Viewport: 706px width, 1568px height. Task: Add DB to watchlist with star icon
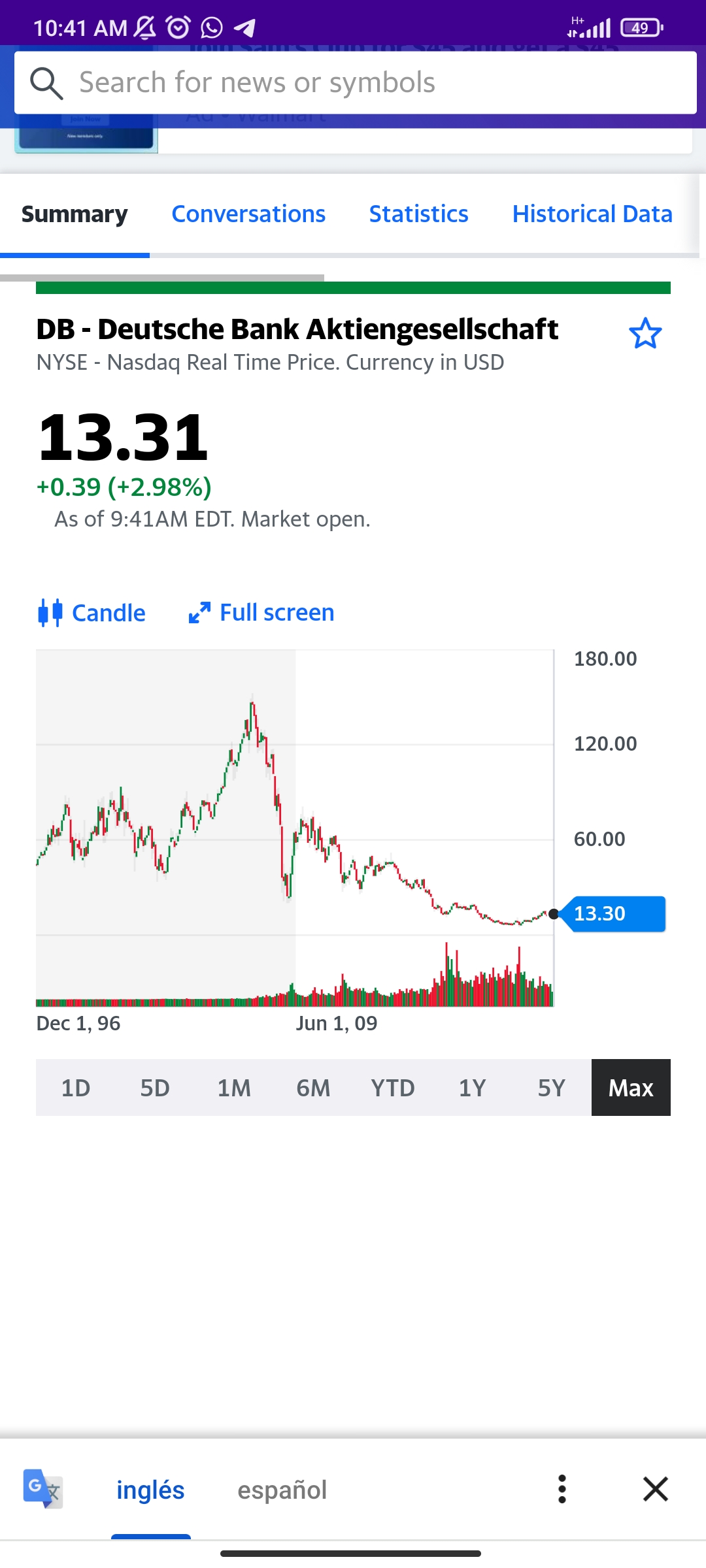pos(645,334)
